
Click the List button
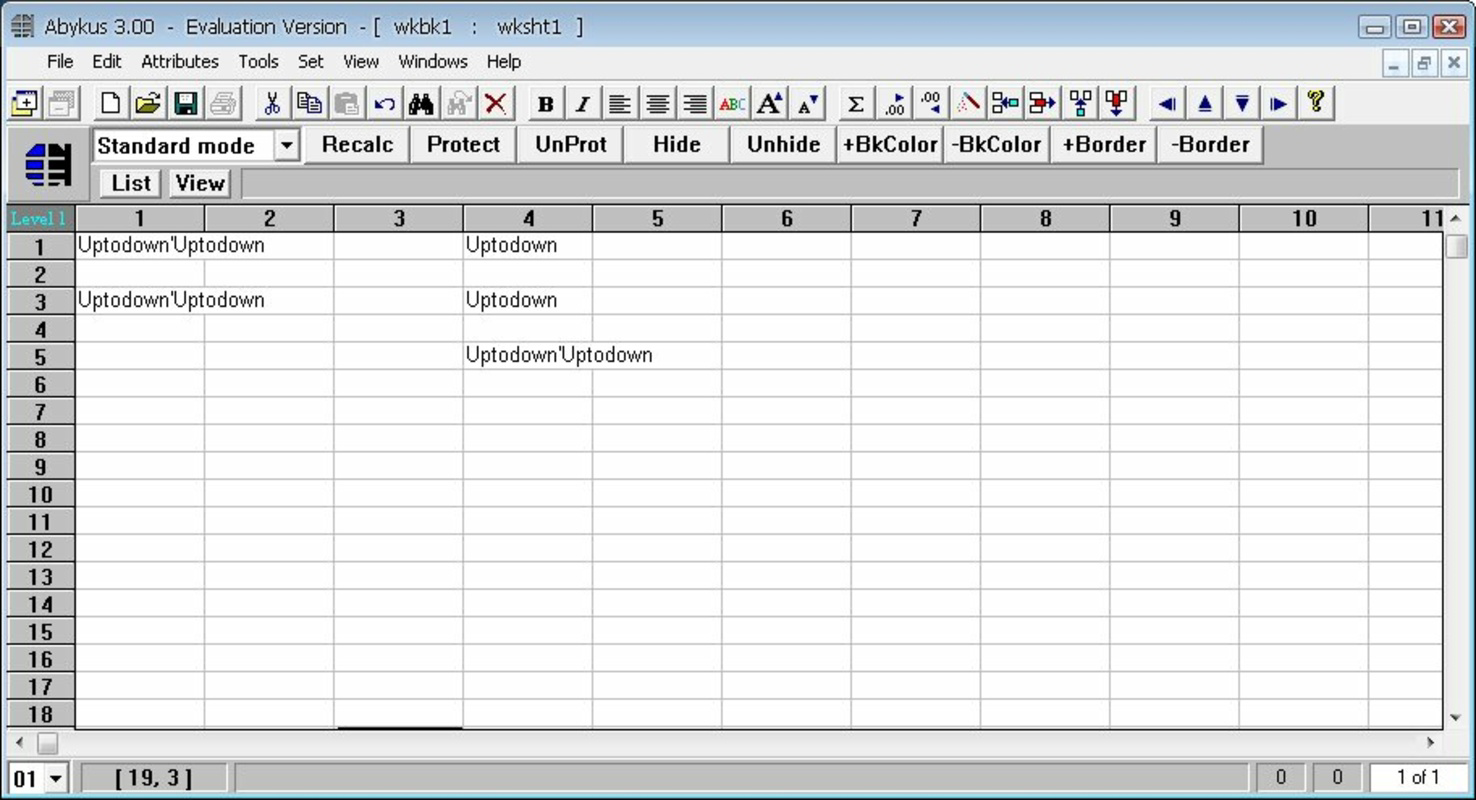pyautogui.click(x=131, y=183)
